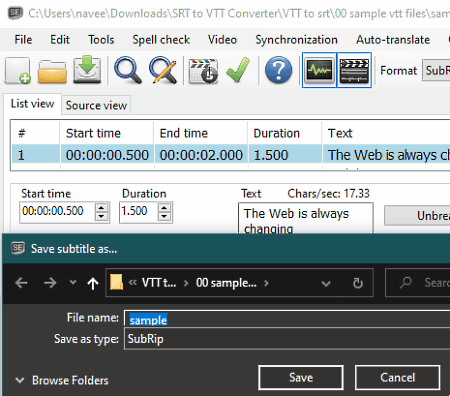Click the Cancel button

tap(398, 378)
